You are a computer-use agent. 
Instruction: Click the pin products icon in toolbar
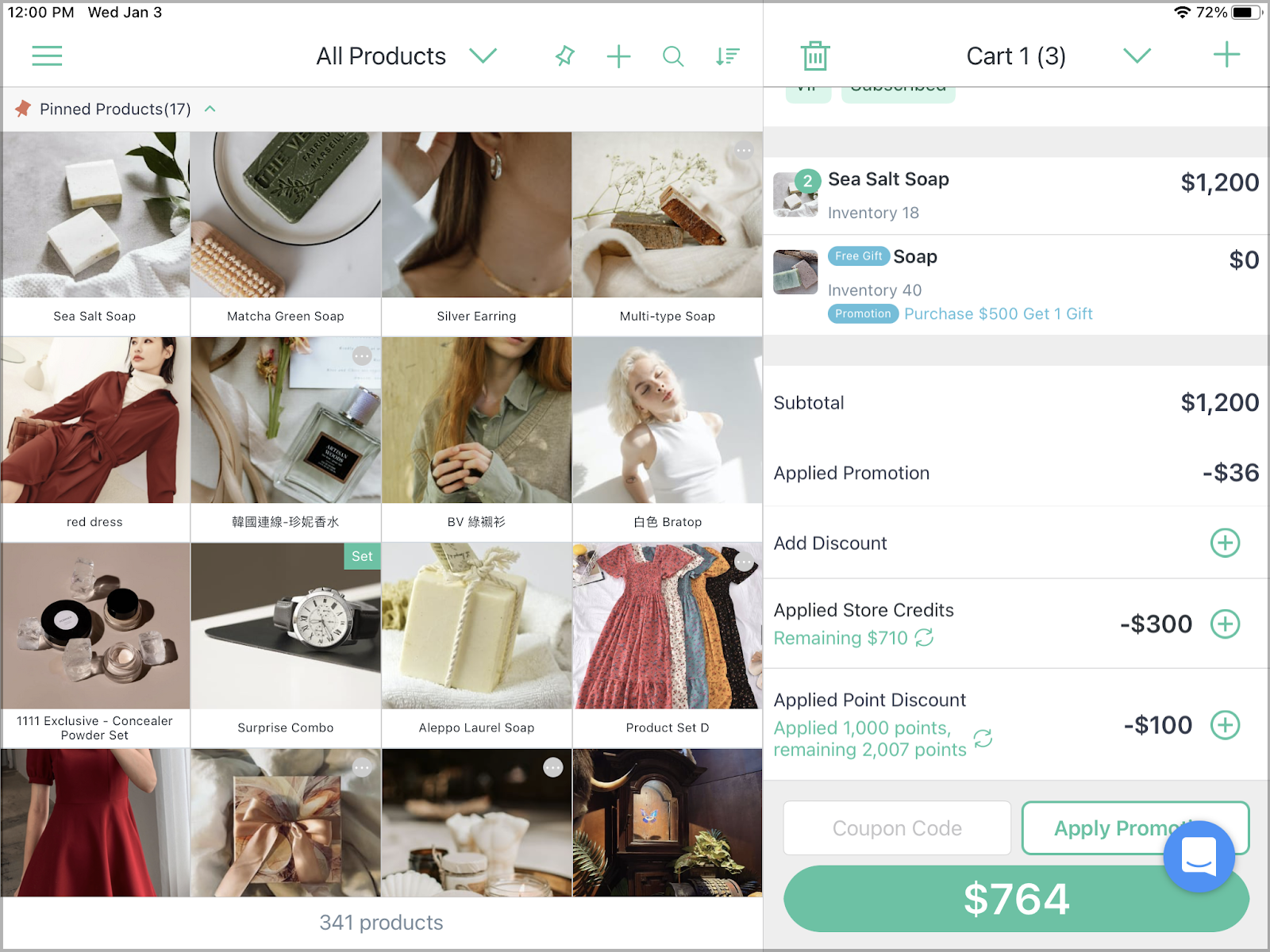564,56
